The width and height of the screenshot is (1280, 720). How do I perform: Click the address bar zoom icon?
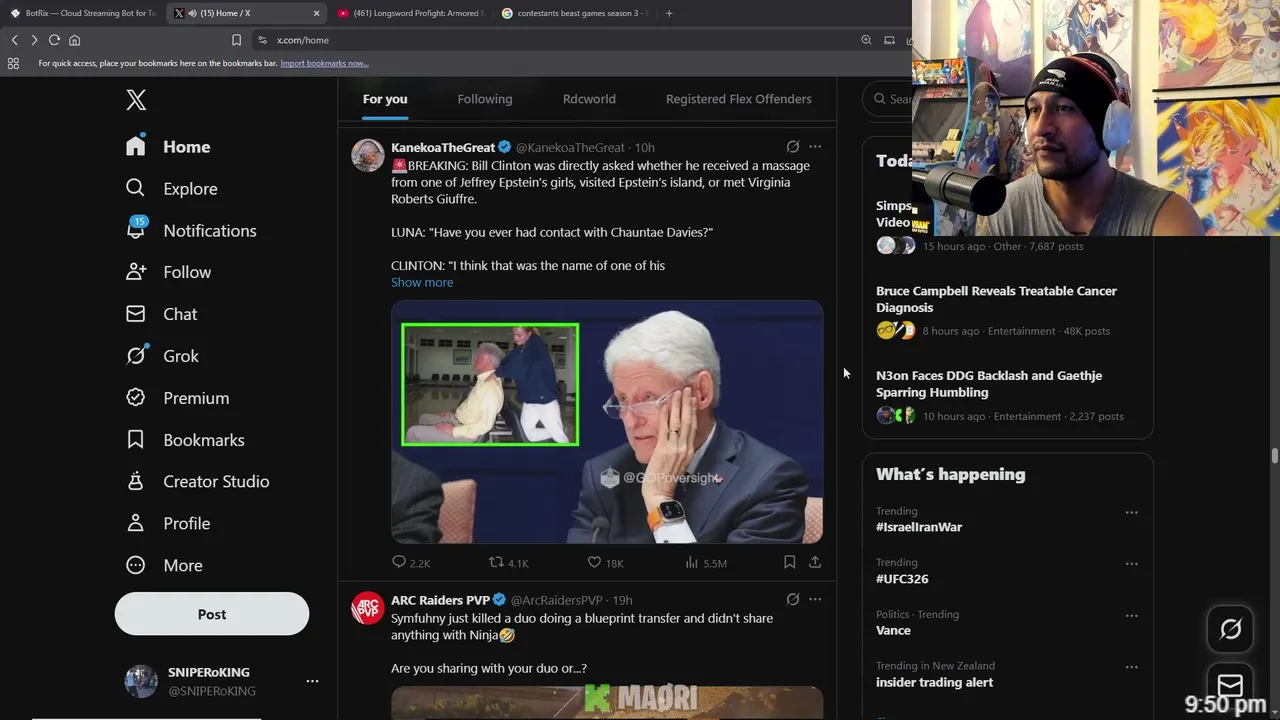(x=866, y=40)
